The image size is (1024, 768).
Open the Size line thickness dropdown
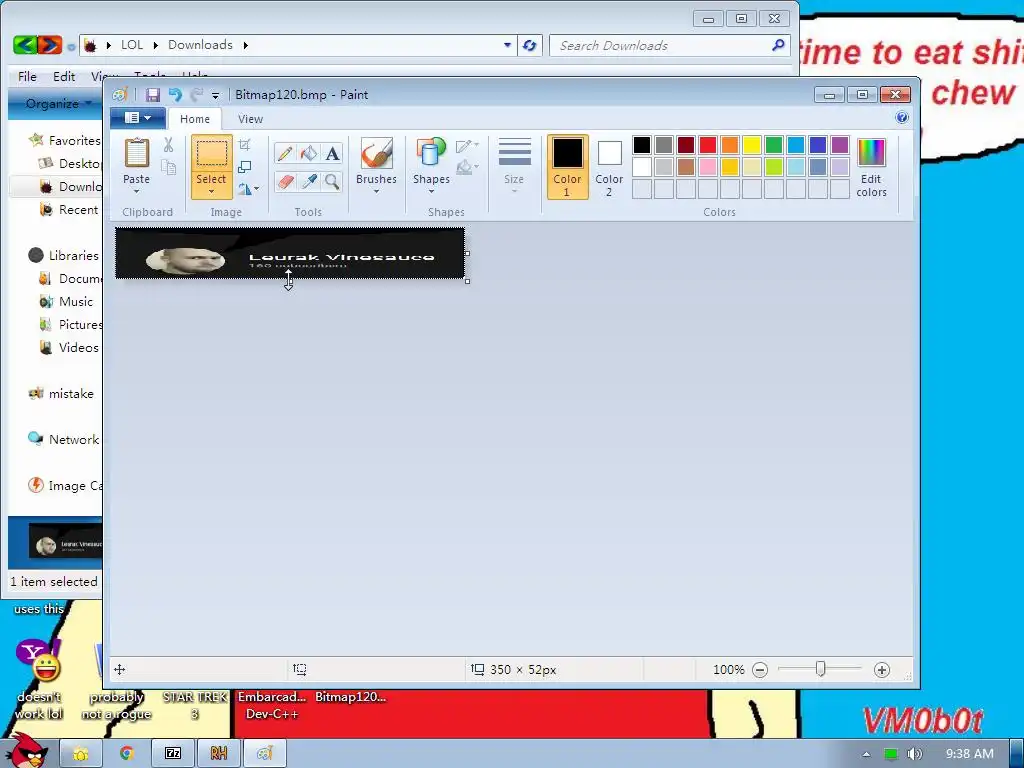pos(514,165)
